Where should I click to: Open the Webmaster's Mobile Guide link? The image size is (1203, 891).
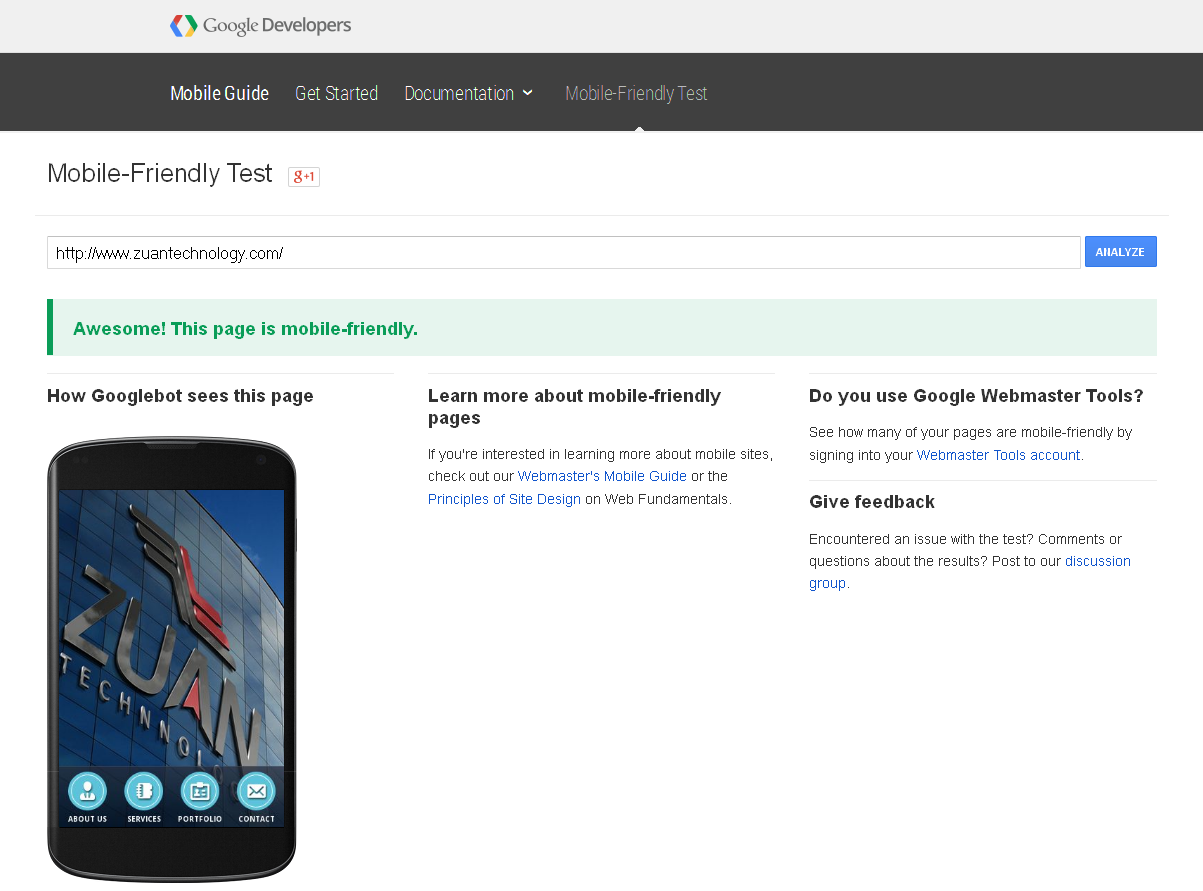(x=602, y=476)
